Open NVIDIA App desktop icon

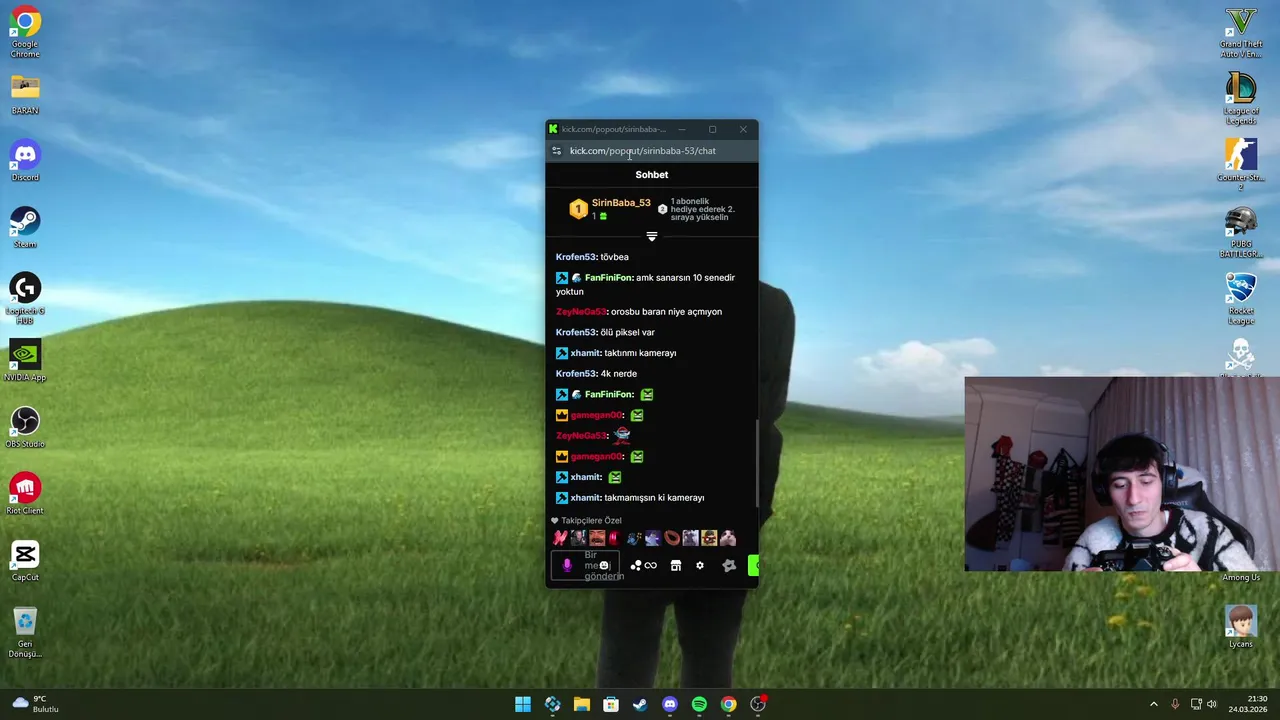[25, 362]
